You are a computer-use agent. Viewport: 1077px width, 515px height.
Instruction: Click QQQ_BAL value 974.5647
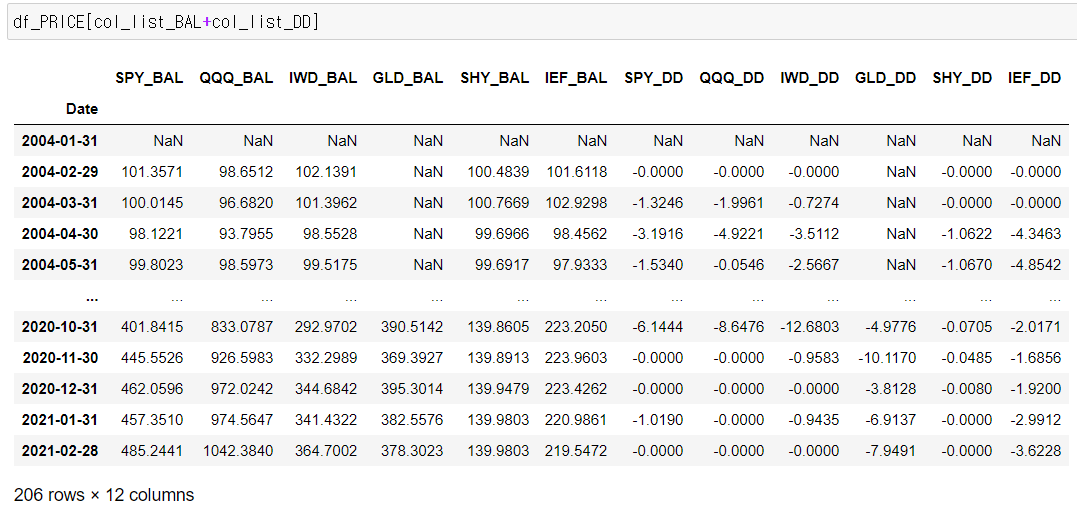click(x=242, y=420)
